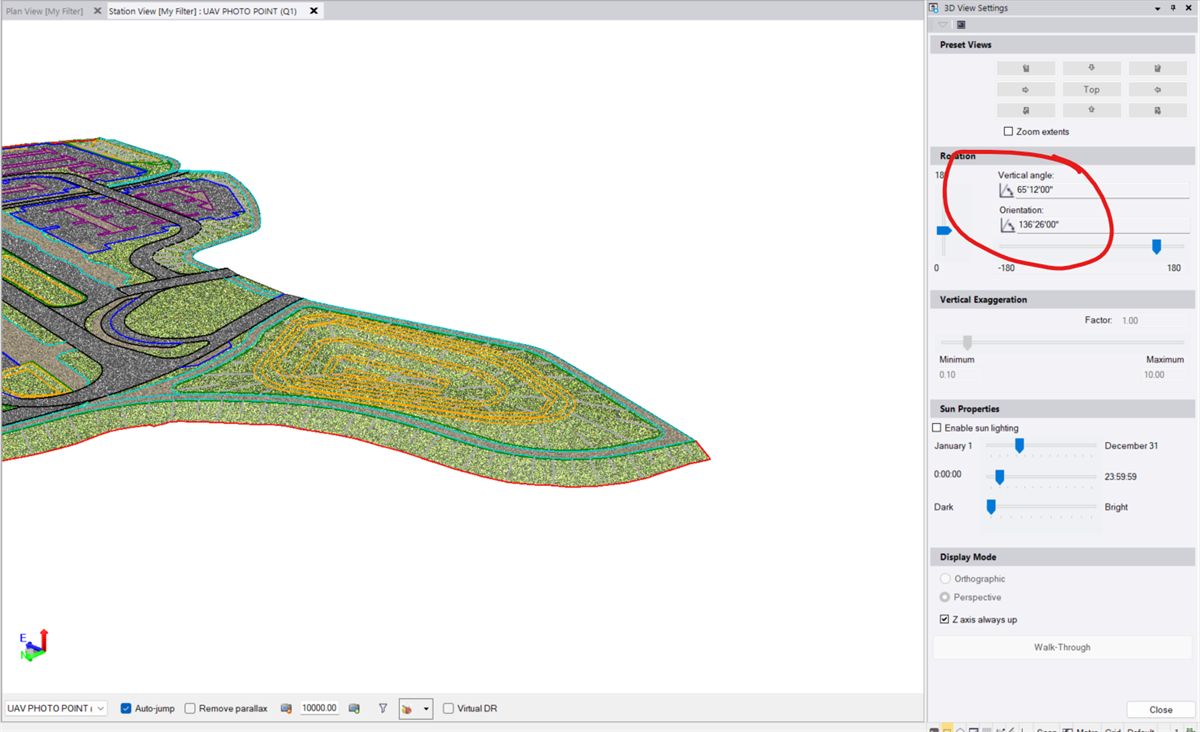Switch to the Plan View tab
1200x732 pixels.
click(45, 11)
